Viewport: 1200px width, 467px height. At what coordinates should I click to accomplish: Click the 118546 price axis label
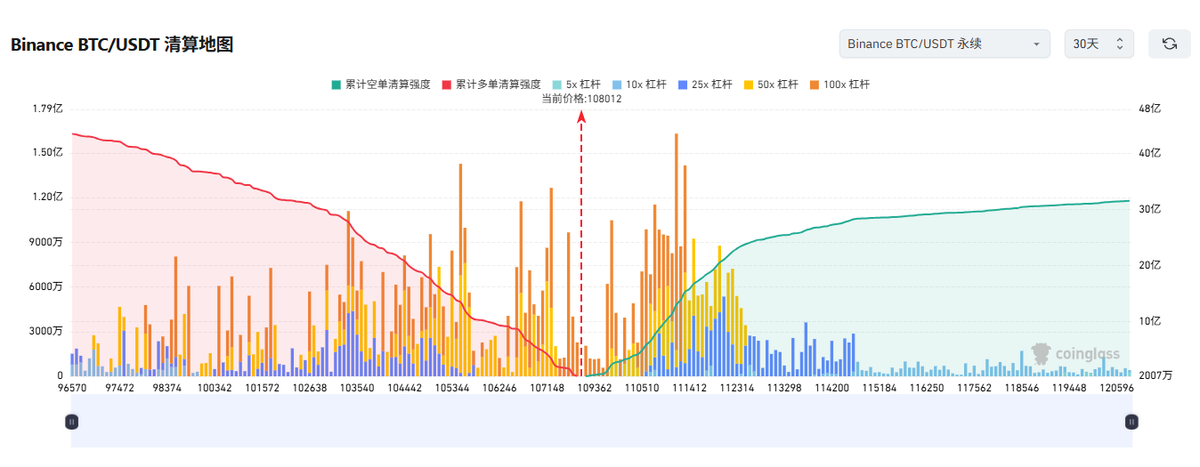[1022, 388]
